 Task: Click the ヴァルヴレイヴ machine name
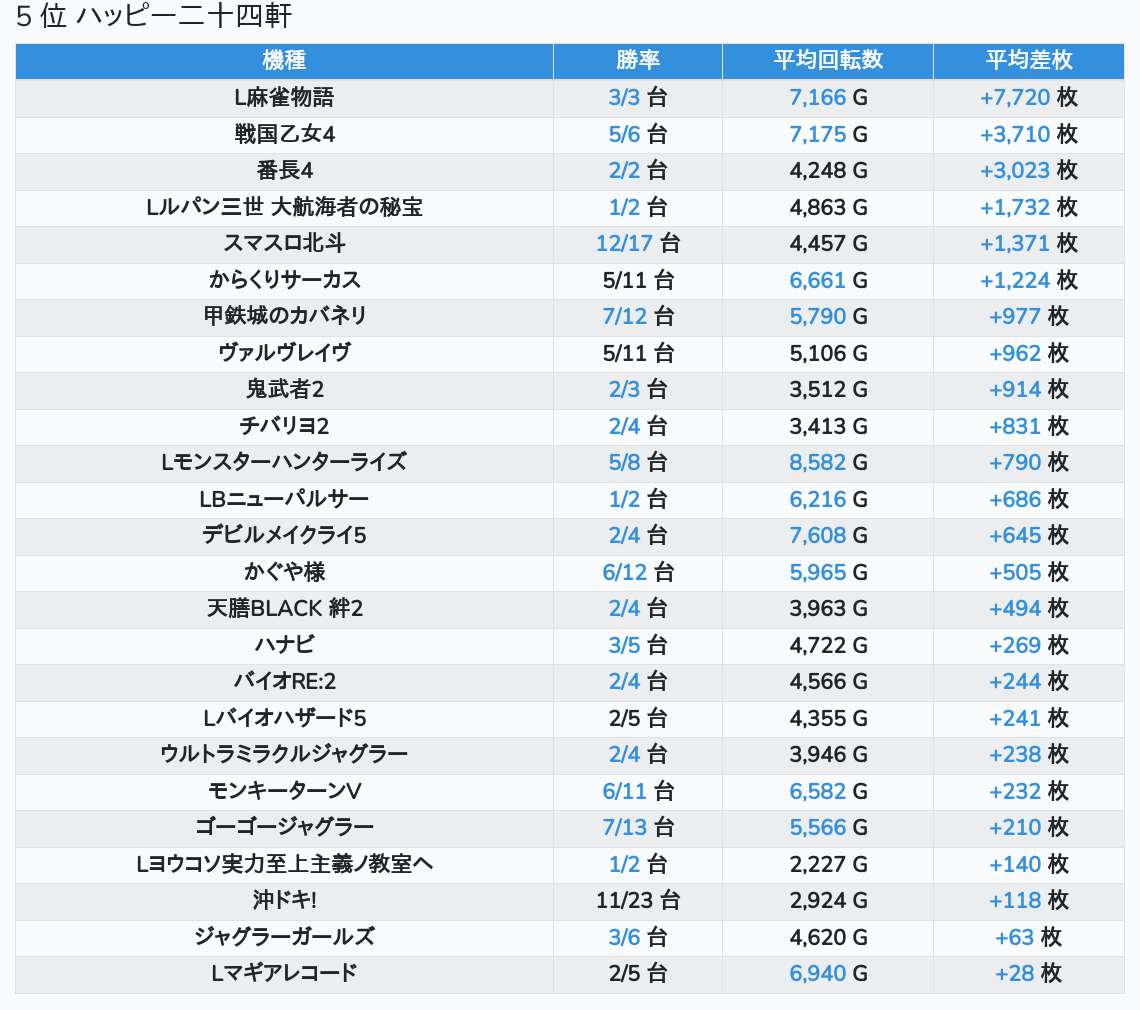point(284,353)
